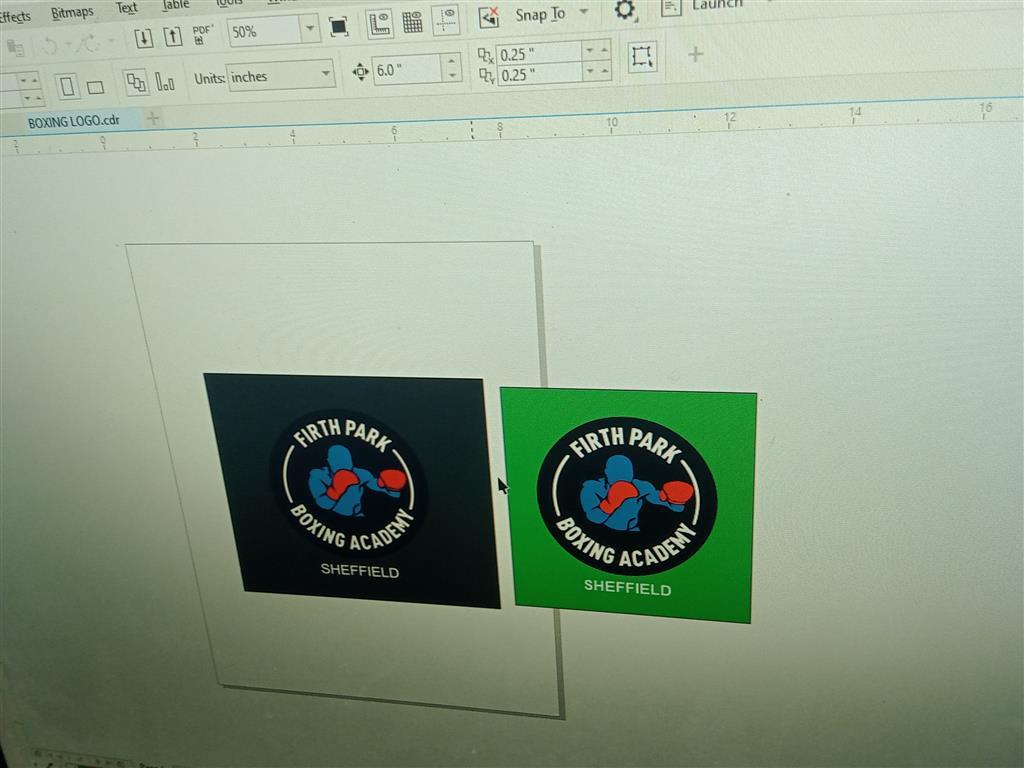Open the Options gear icon
Screen dimensions: 1024x768
(625, 10)
